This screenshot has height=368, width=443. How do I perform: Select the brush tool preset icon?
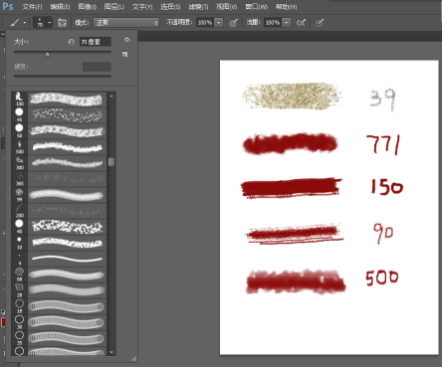[x=14, y=23]
